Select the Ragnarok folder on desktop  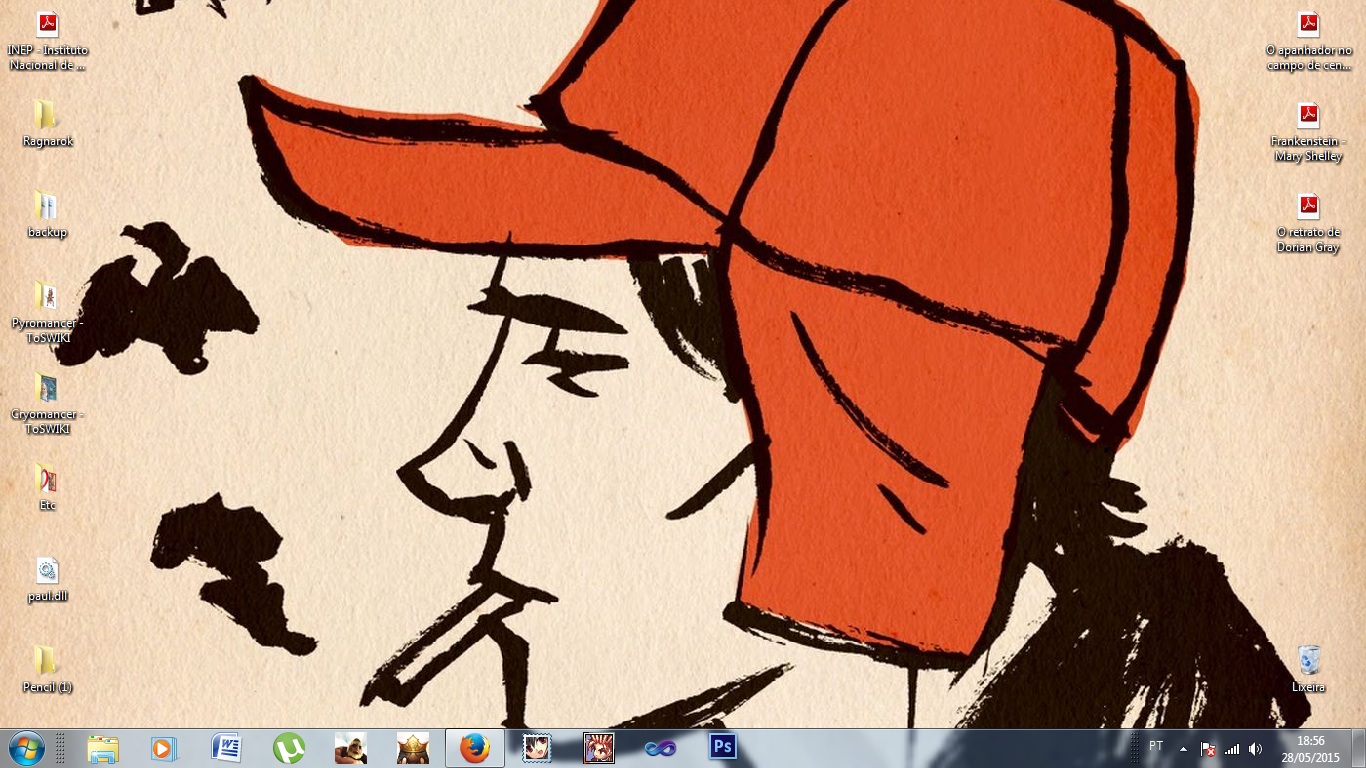pos(47,123)
